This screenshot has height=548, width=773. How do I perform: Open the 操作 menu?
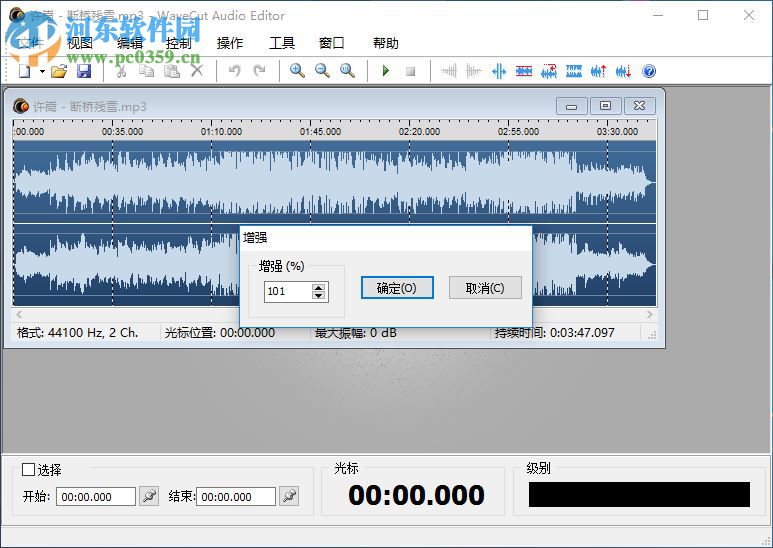coord(230,43)
